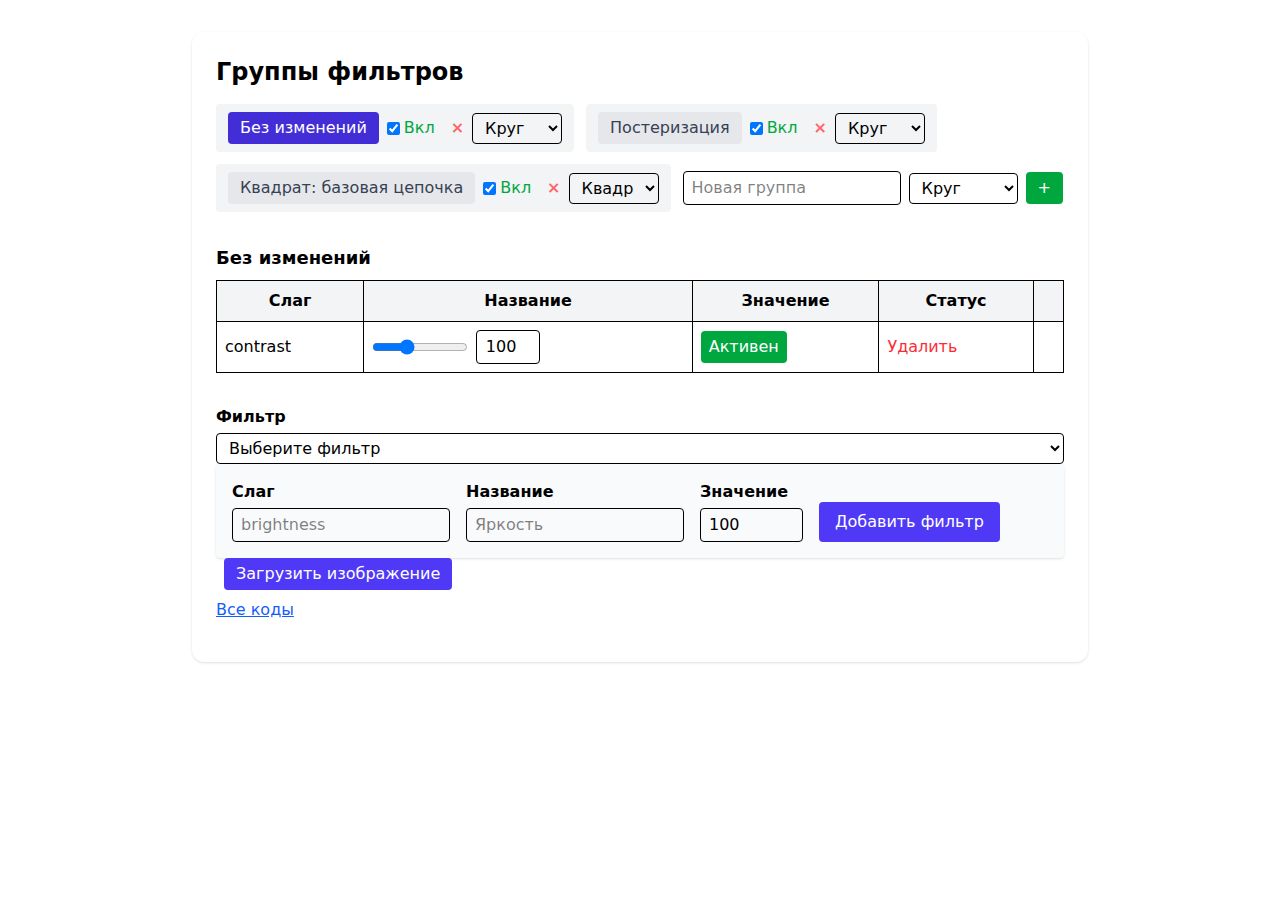Delete the Постеризация group via × icon
The image size is (1280, 900).
pyautogui.click(x=820, y=128)
